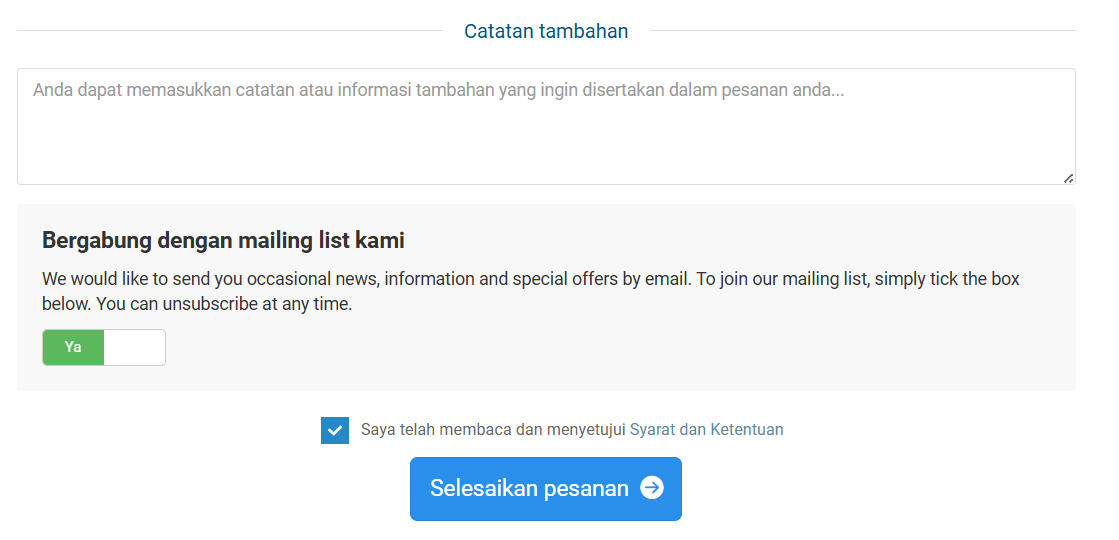Click the divider line right of Catatan tambahan
The width and height of the screenshot is (1119, 540).
click(863, 31)
